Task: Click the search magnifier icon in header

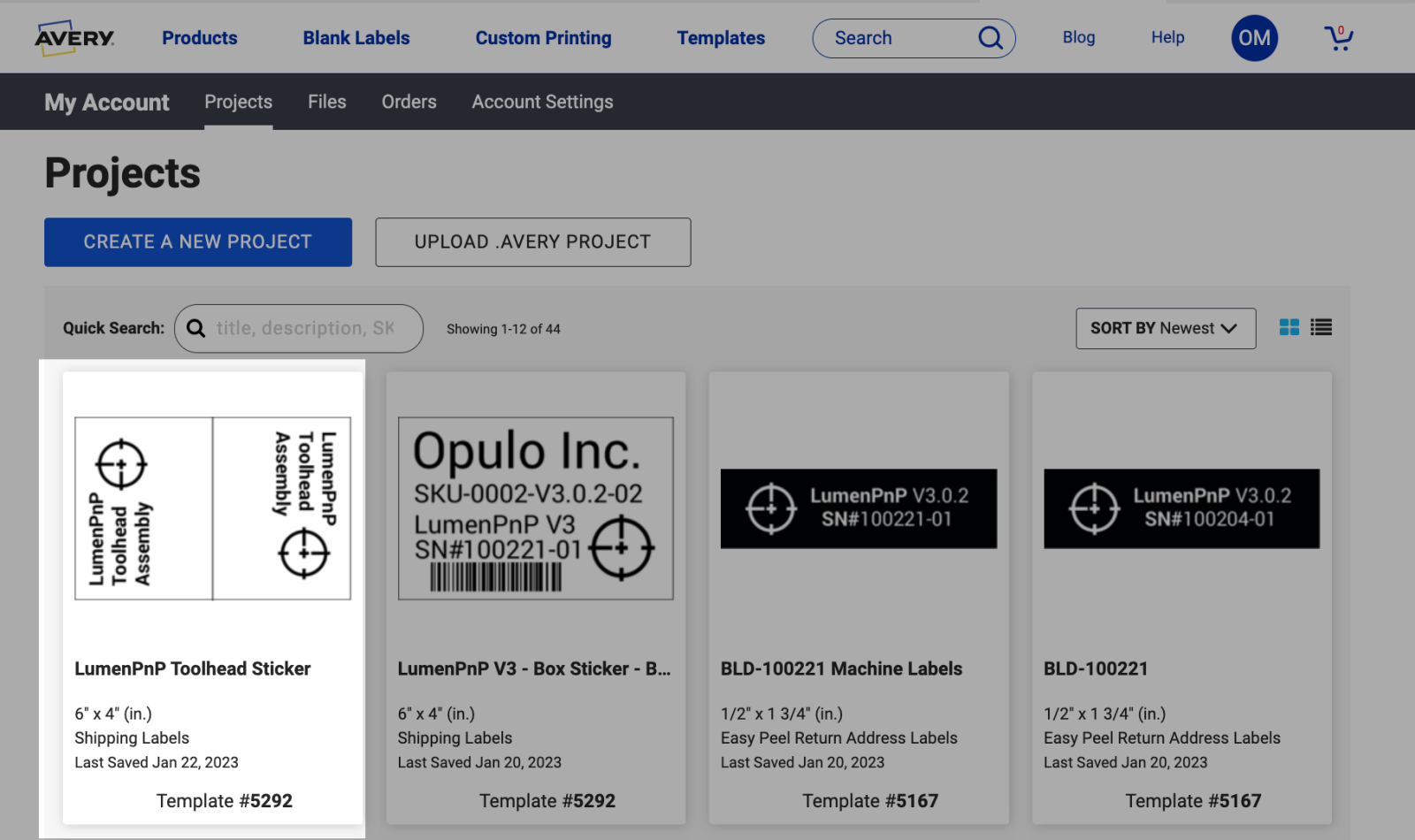Action: [990, 38]
